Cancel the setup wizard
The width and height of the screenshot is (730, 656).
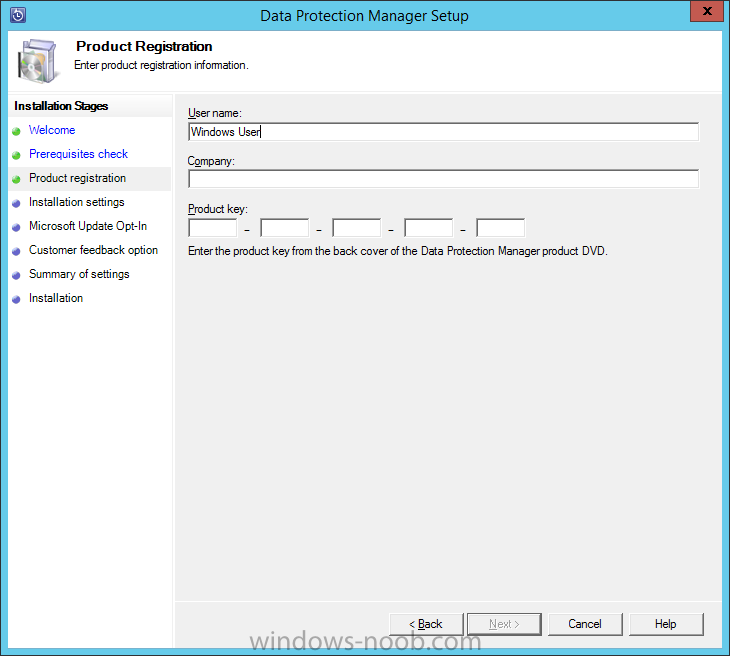tap(585, 624)
